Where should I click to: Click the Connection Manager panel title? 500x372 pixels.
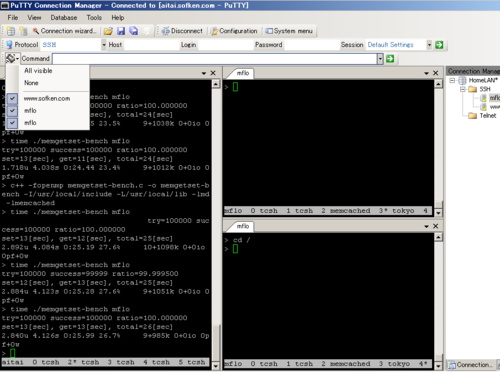point(473,71)
